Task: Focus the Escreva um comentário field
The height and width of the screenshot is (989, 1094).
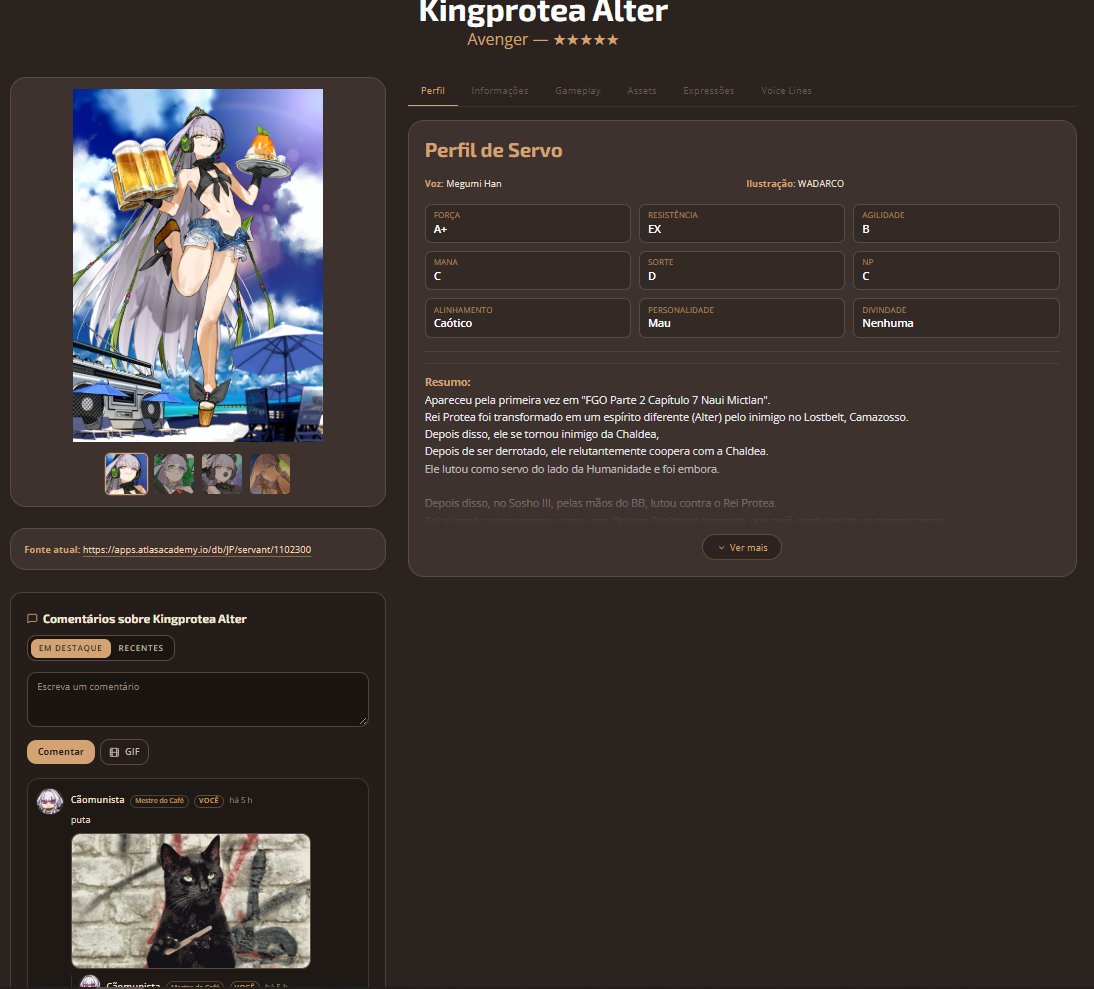Action: (x=197, y=700)
